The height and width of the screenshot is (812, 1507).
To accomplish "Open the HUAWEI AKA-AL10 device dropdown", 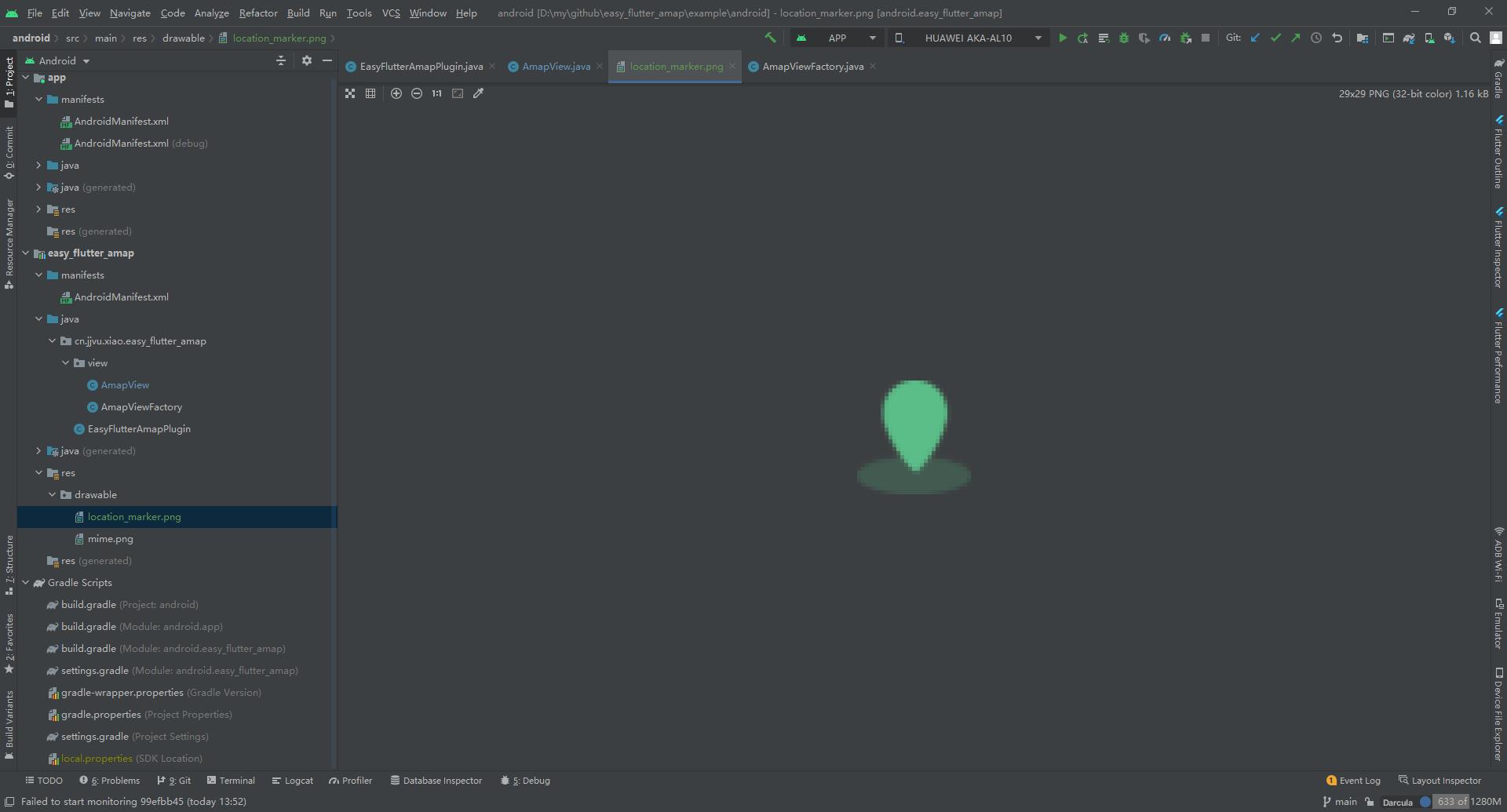I will [x=969, y=38].
